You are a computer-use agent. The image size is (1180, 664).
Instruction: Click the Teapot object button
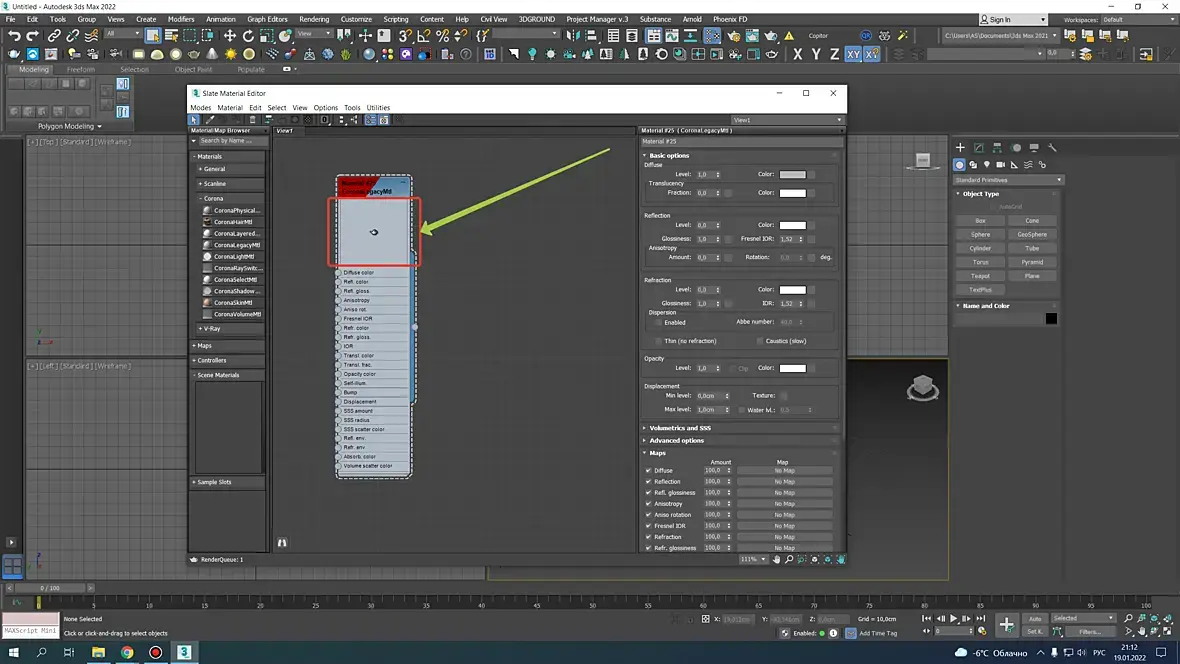(x=980, y=276)
